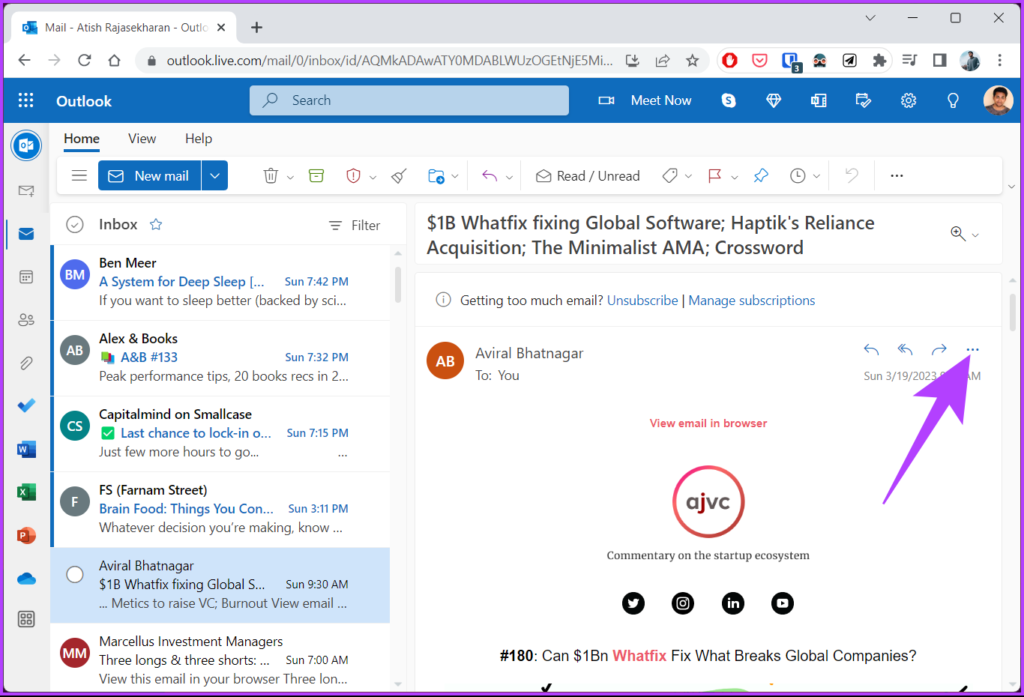The image size is (1024, 697).
Task: Click the Meet Now video icon
Action: [606, 101]
